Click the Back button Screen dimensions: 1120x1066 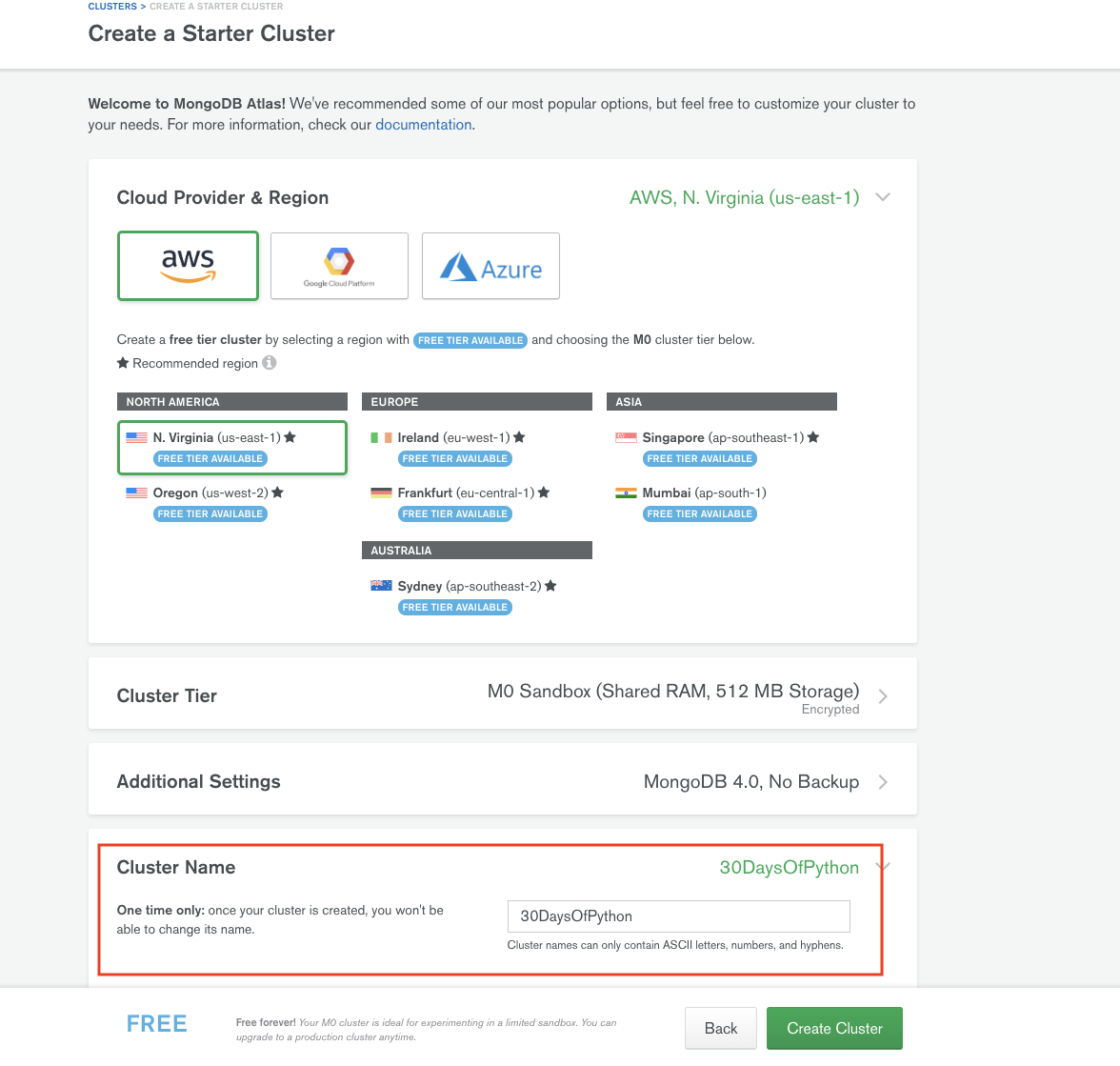coord(720,1029)
